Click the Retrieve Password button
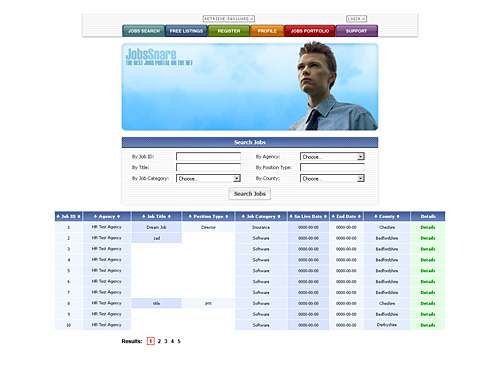Viewport: 500px width, 375px height. [x=229, y=19]
